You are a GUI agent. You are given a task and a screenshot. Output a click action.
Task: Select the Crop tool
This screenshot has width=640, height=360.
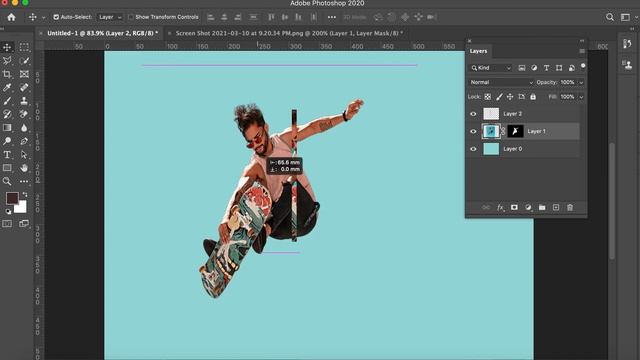coord(7,74)
